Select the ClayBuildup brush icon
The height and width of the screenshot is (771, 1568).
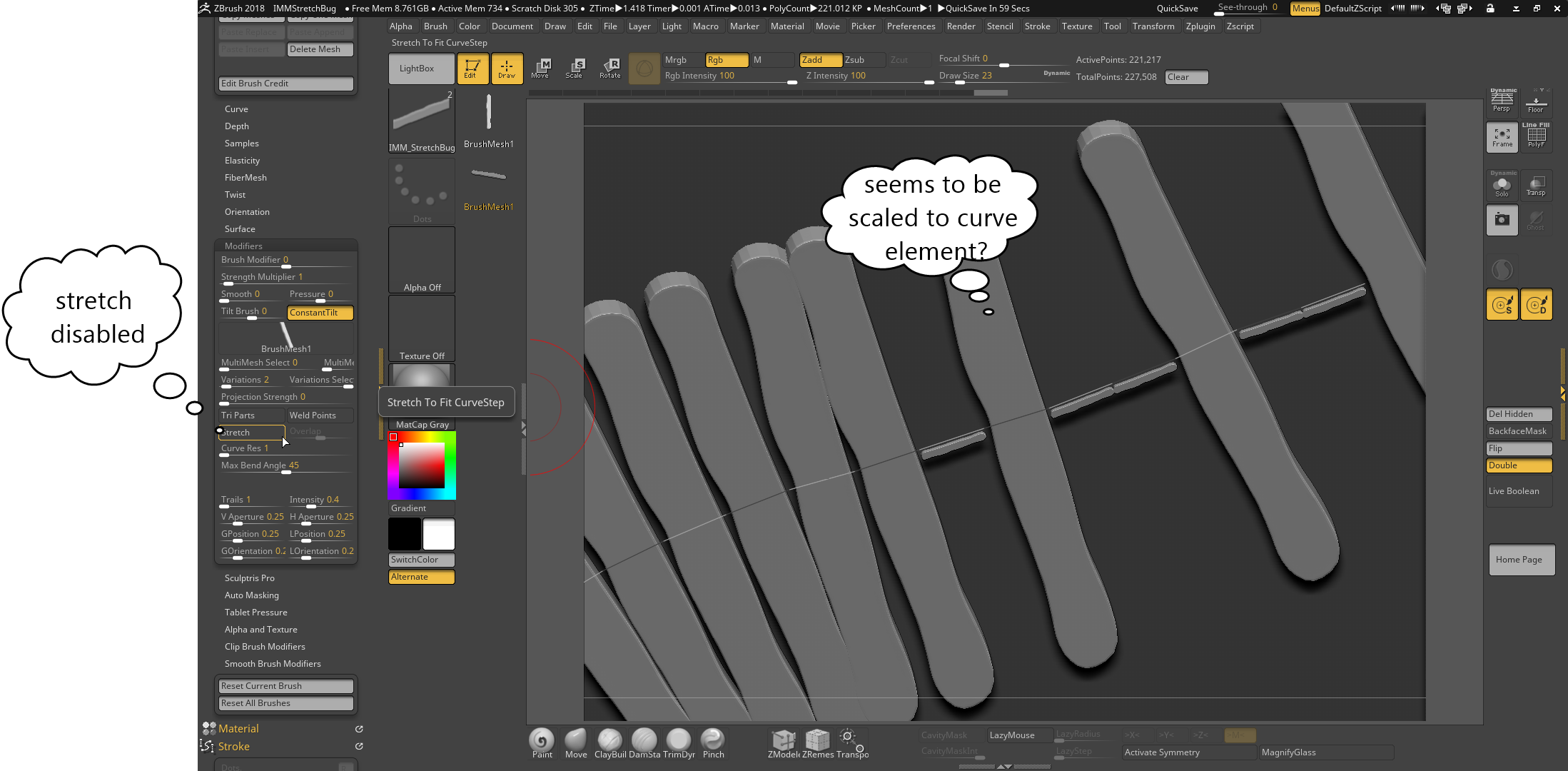[x=610, y=743]
